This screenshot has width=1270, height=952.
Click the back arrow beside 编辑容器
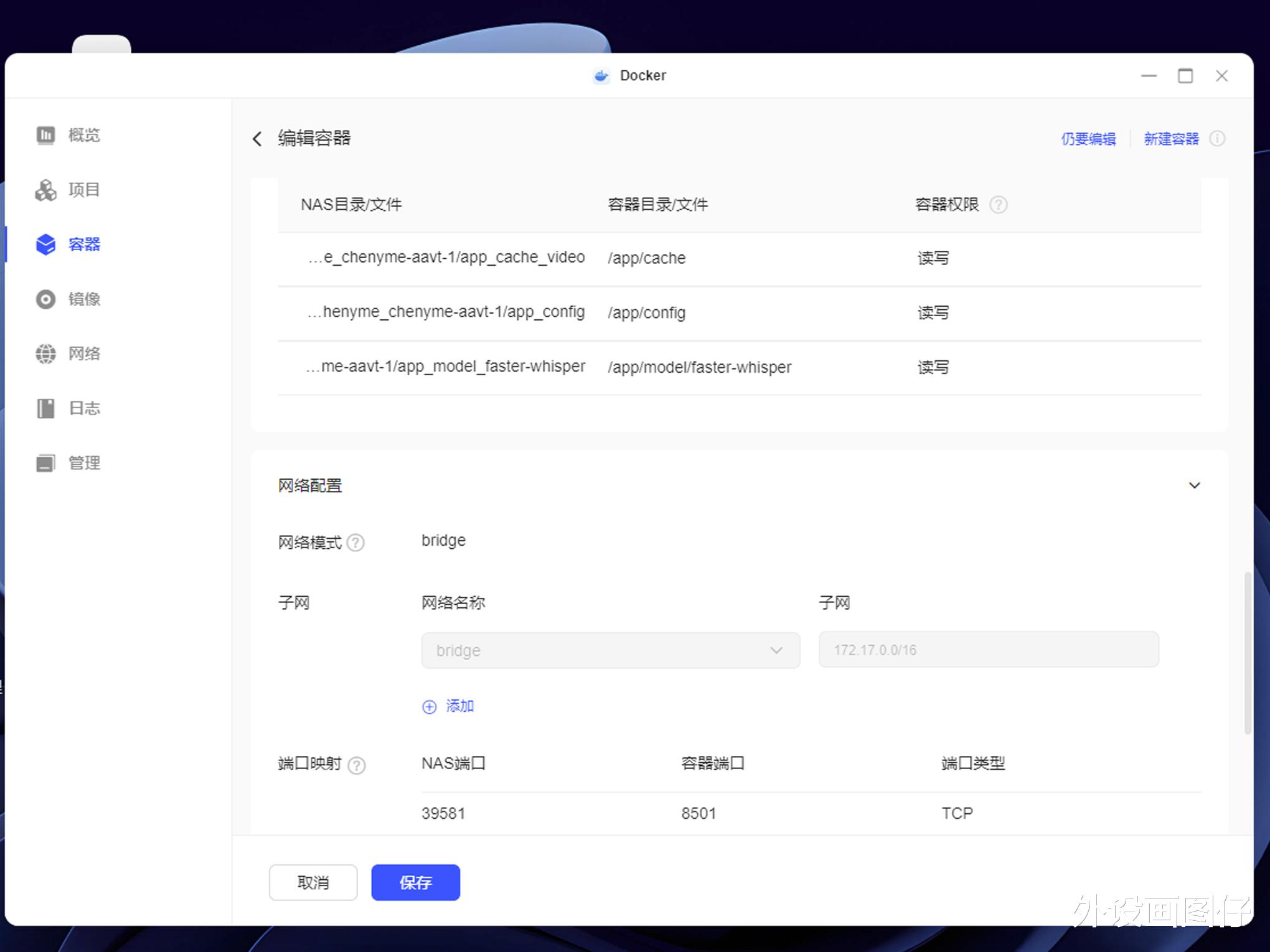pos(257,139)
